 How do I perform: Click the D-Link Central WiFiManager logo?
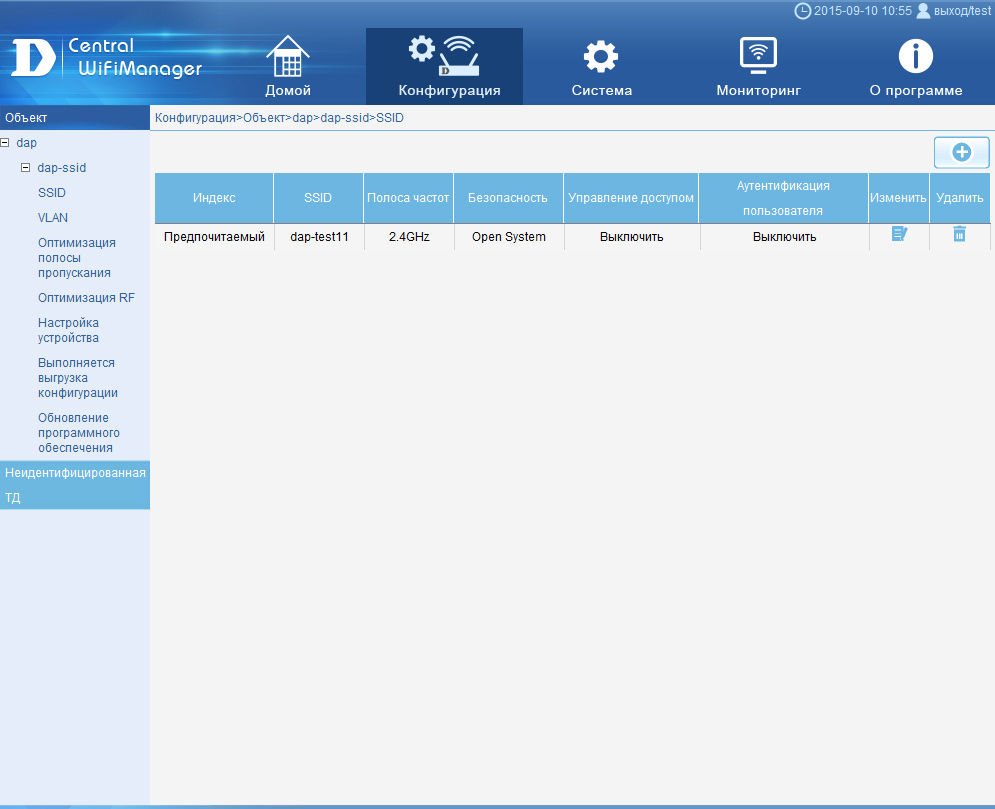tap(107, 58)
